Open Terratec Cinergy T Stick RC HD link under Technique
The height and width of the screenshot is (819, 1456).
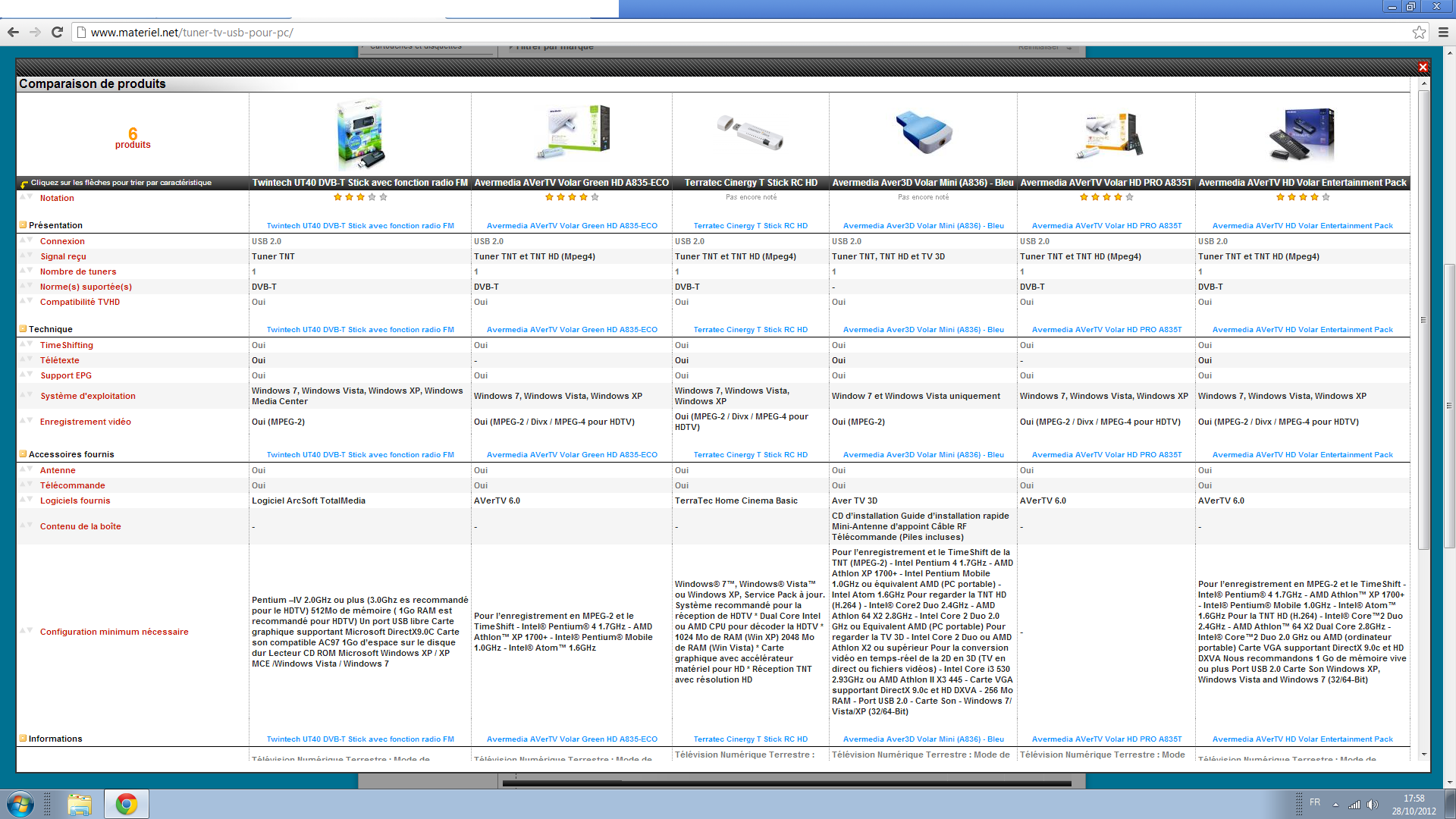point(750,330)
